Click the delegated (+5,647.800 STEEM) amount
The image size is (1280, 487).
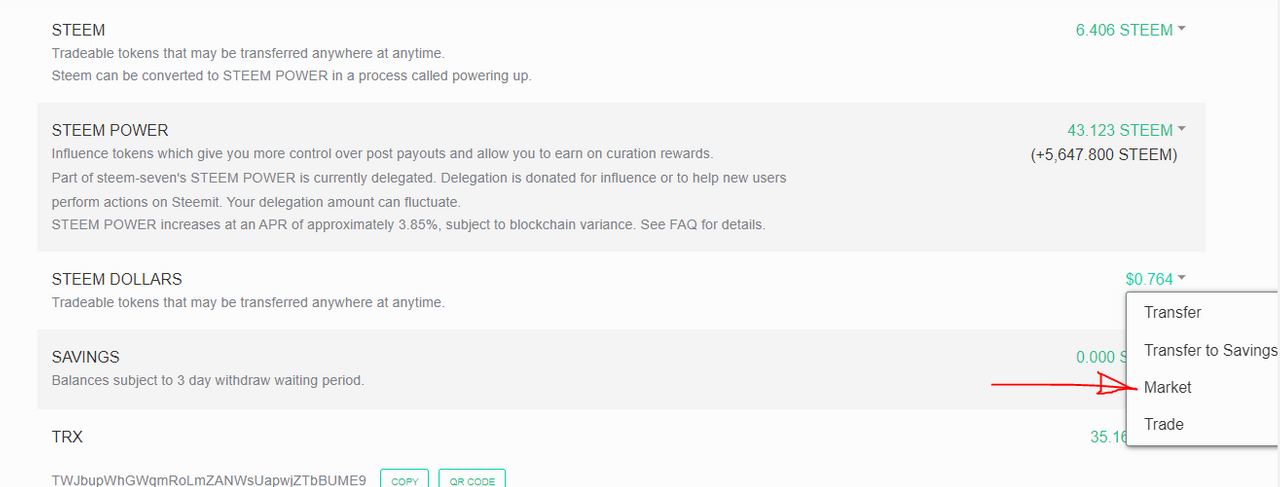tap(1103, 155)
